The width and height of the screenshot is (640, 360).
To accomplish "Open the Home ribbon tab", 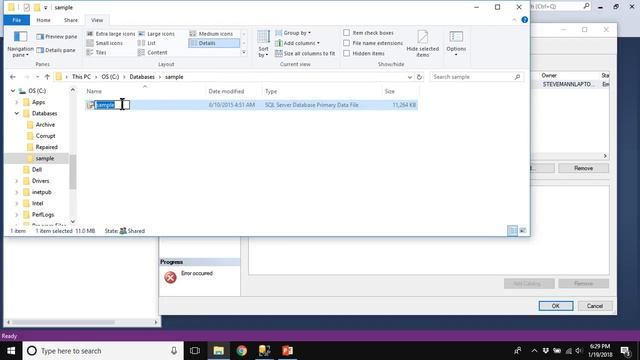I will pos(43,20).
